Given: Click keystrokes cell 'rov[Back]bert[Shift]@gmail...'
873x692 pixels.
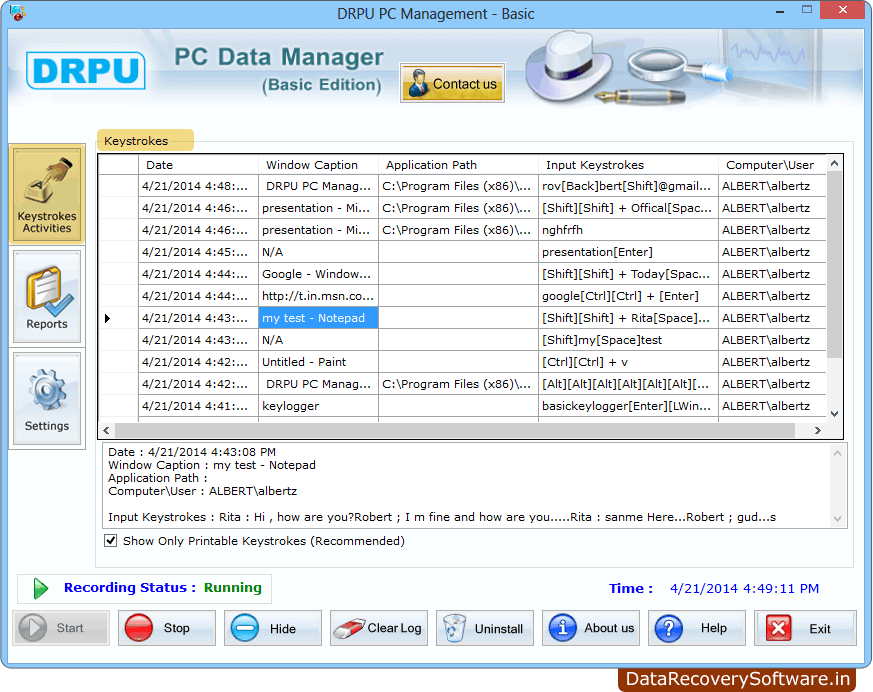Looking at the screenshot, I should click(629, 186).
